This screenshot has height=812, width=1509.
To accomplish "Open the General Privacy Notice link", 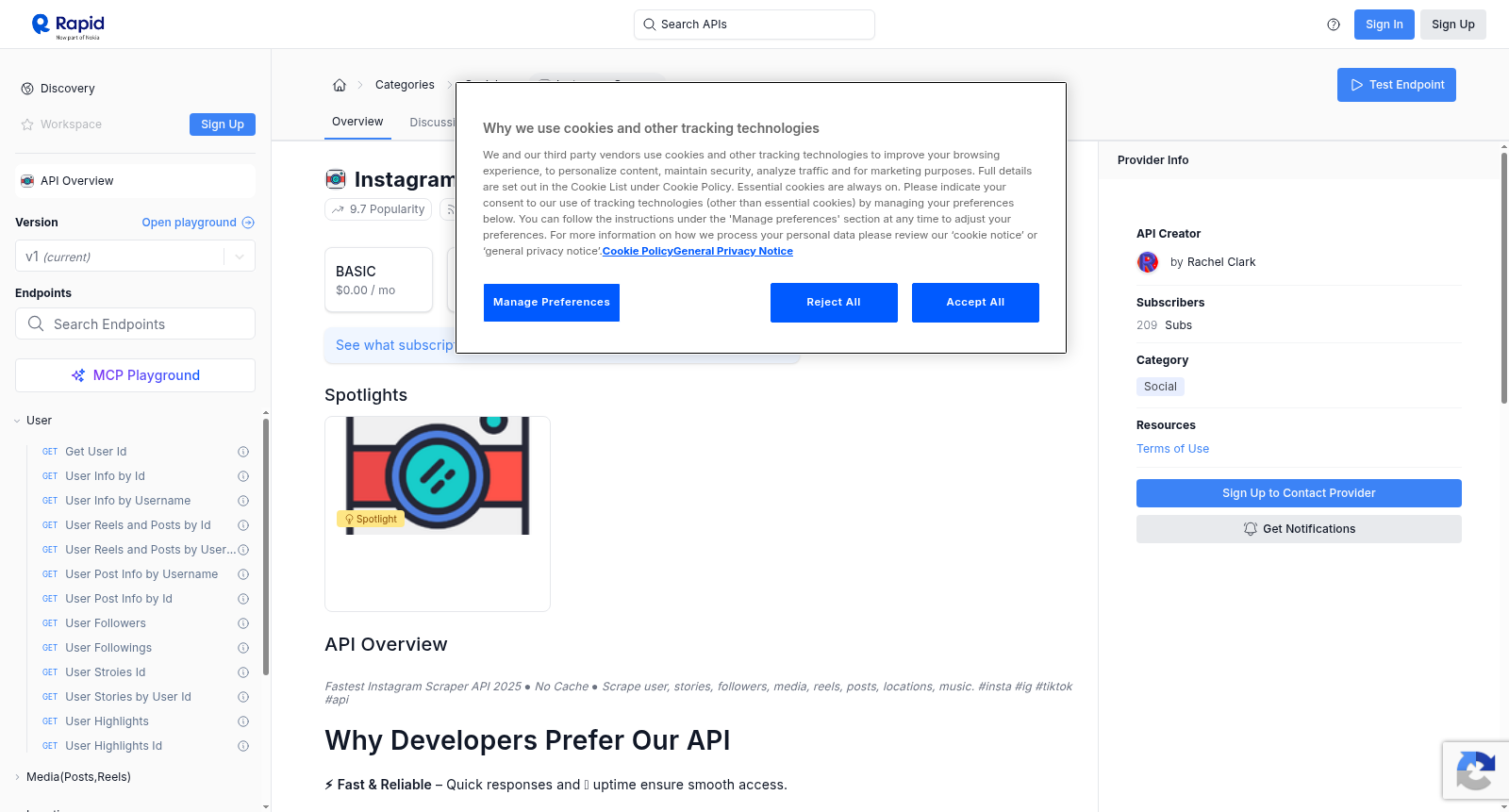I will [733, 251].
